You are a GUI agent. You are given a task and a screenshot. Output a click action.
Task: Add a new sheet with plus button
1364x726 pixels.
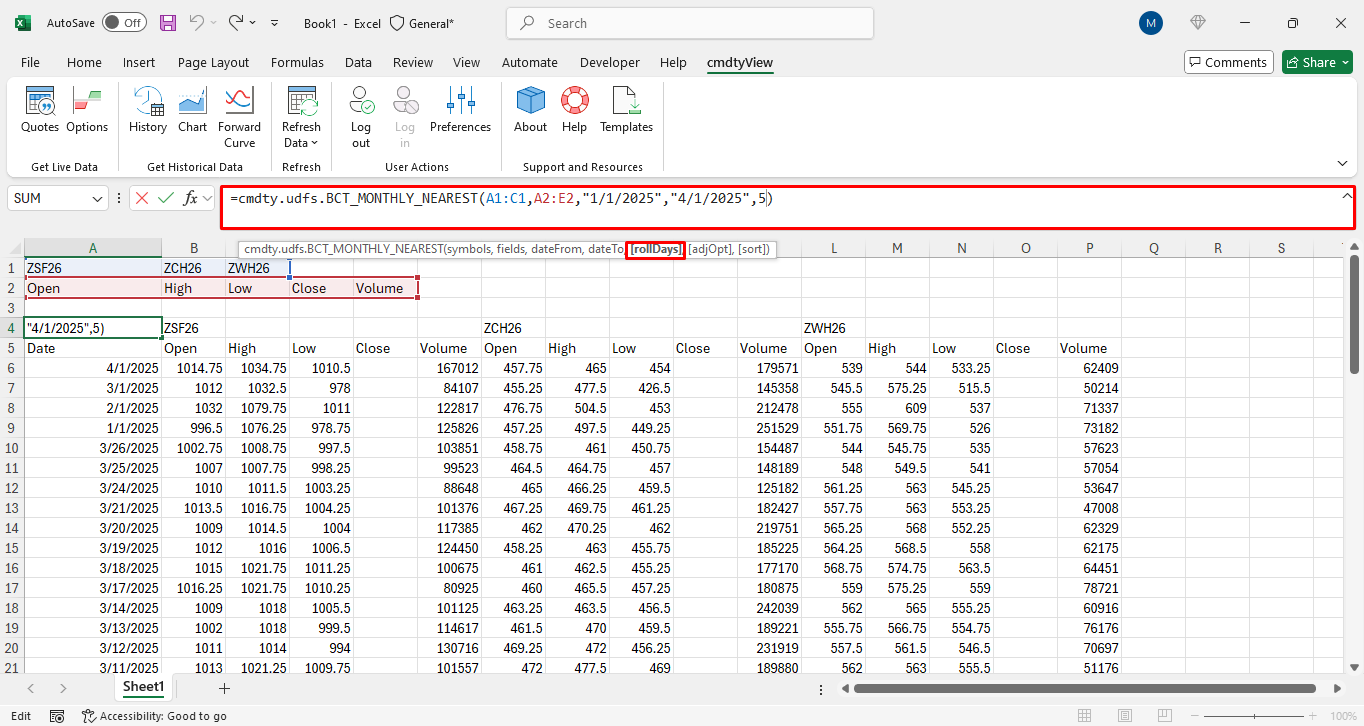[x=224, y=688]
